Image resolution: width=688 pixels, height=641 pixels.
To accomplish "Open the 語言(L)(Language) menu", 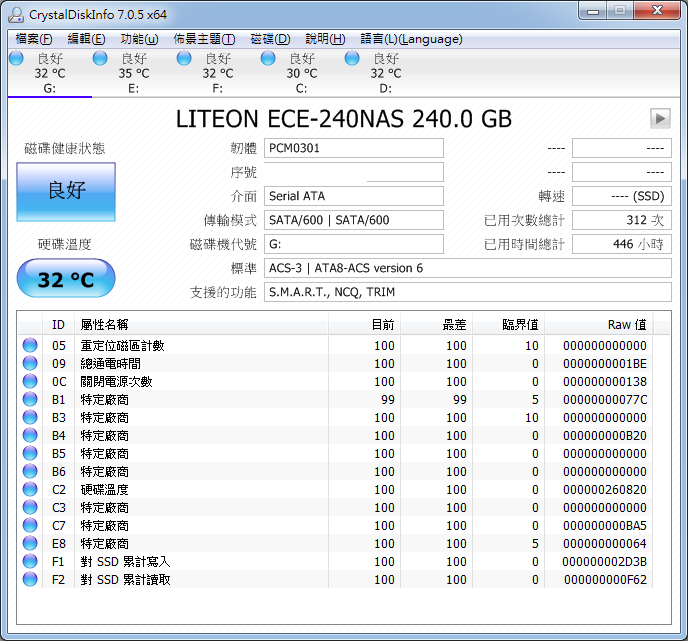I will [x=411, y=39].
